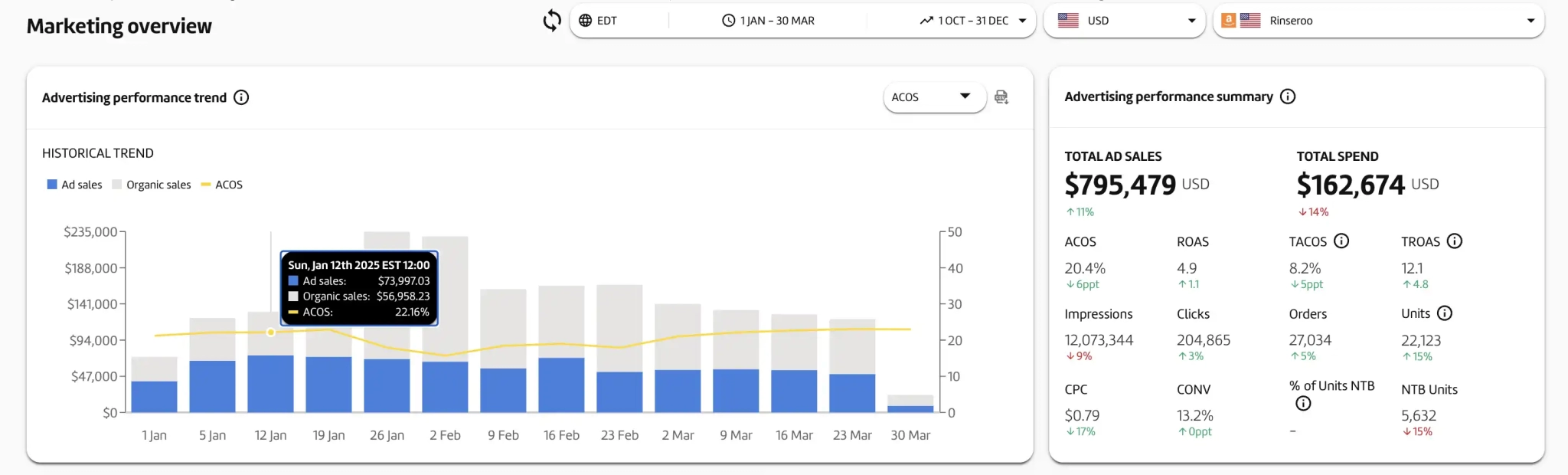1568x475 pixels.
Task: Click the TROAS info icon
Action: tap(1455, 241)
